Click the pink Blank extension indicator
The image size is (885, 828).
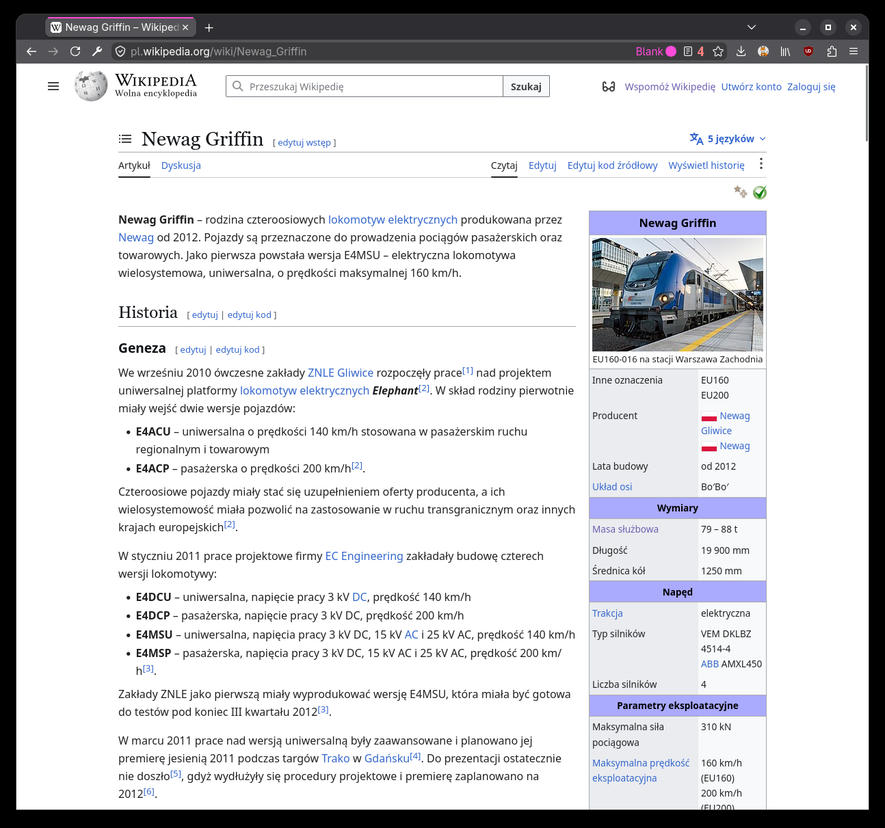point(656,51)
